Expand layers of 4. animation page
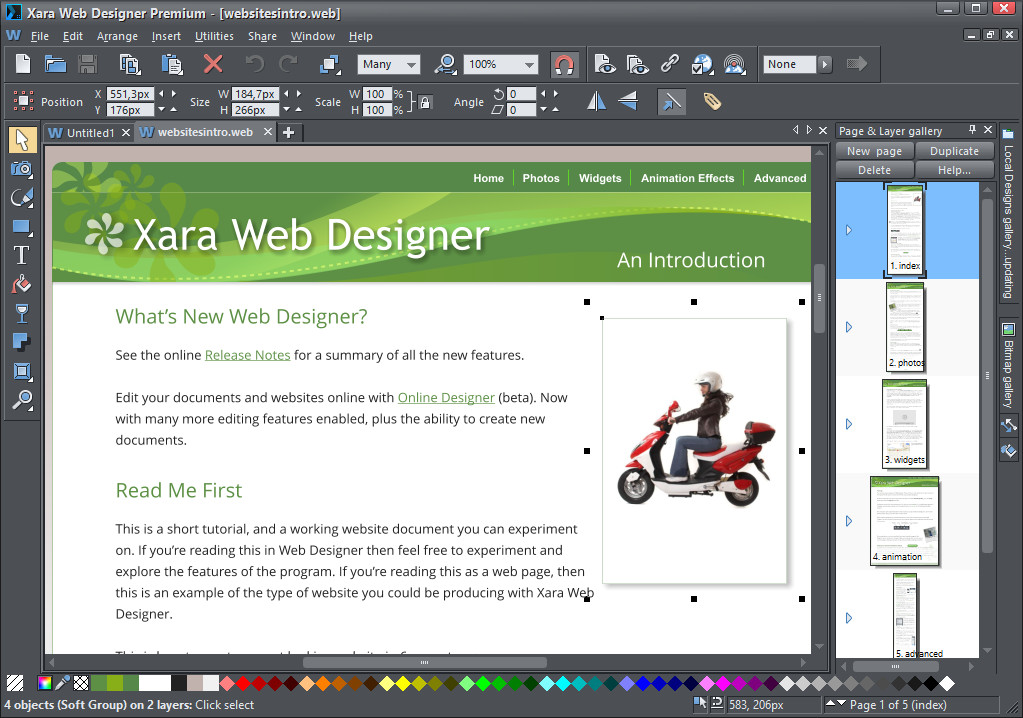1023x718 pixels. coord(849,521)
